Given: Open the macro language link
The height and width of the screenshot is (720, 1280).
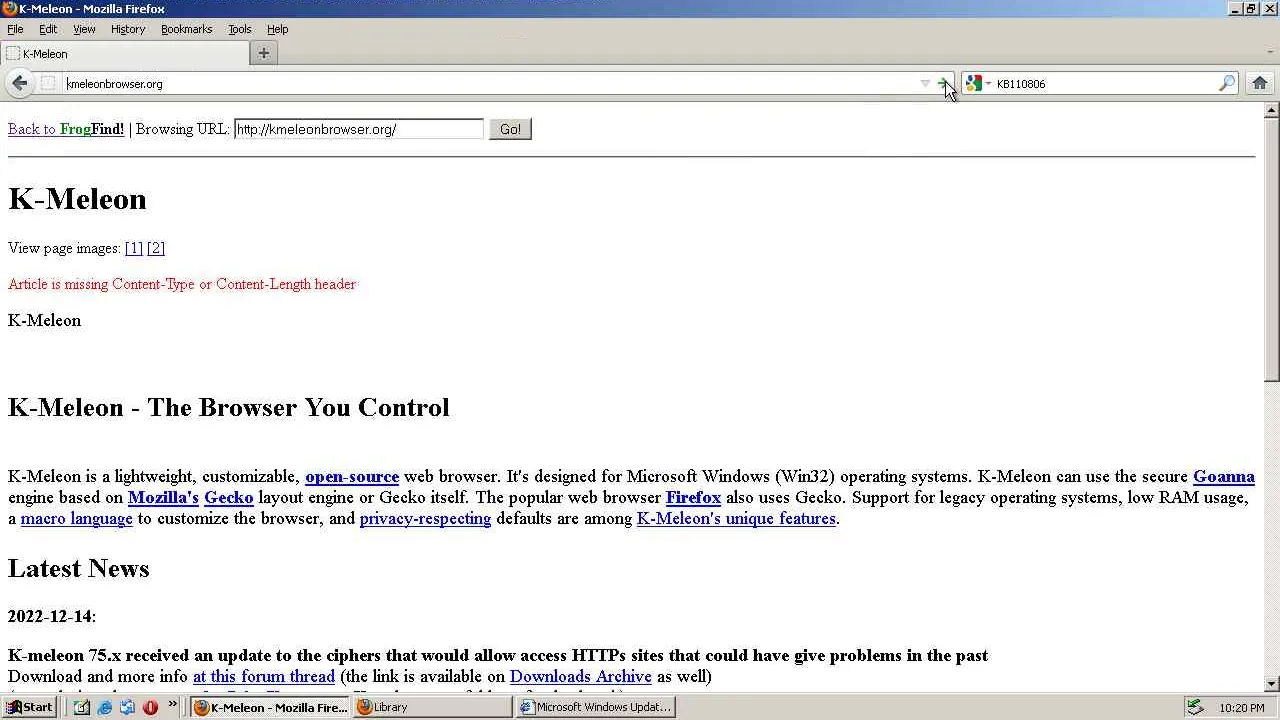Looking at the screenshot, I should [77, 519].
